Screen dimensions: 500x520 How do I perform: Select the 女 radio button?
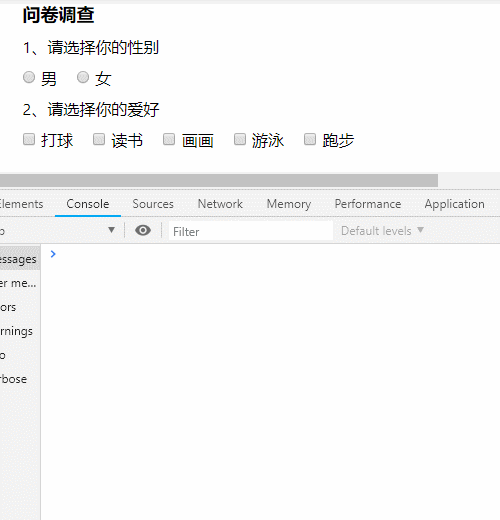coord(83,77)
